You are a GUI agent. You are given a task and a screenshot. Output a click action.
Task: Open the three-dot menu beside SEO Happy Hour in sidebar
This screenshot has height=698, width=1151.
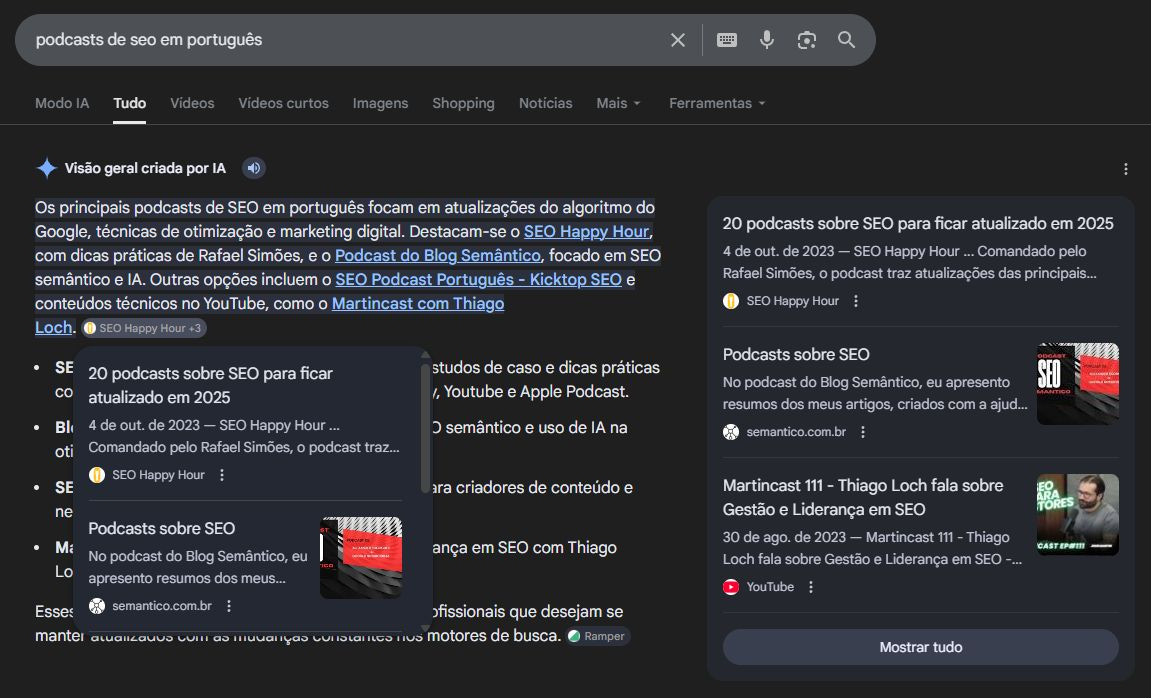point(856,301)
